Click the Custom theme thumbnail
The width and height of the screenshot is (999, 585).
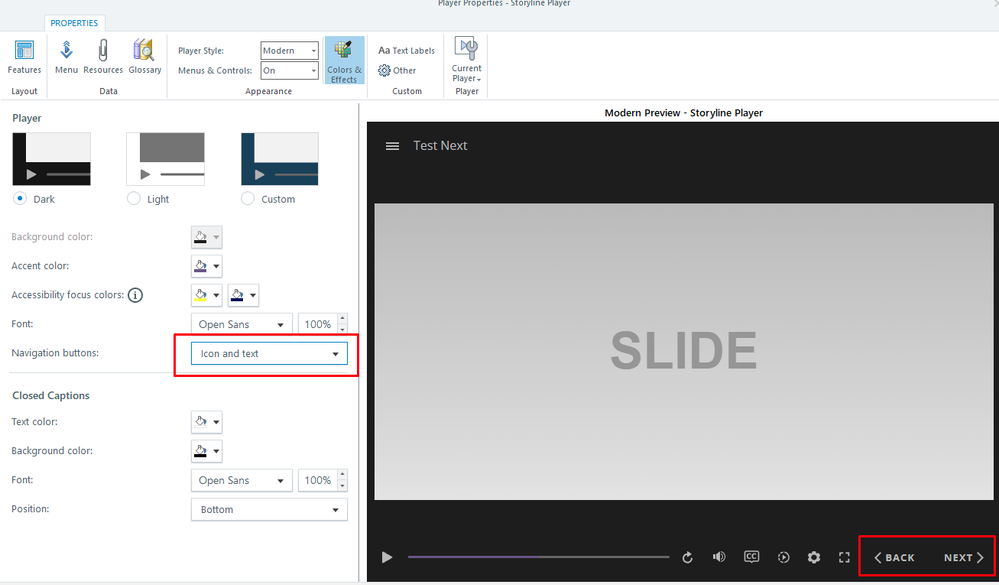[280, 159]
